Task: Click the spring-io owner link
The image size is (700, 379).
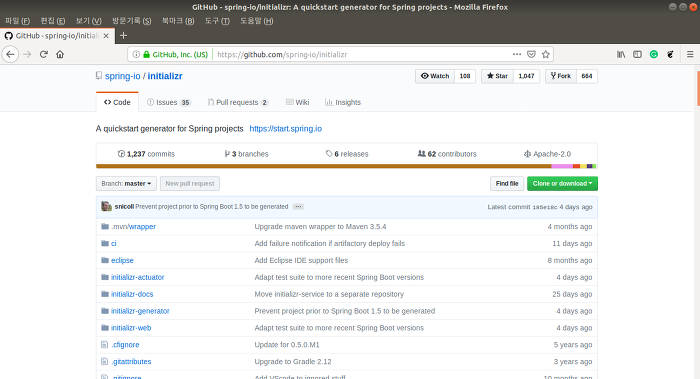Action: [123, 76]
